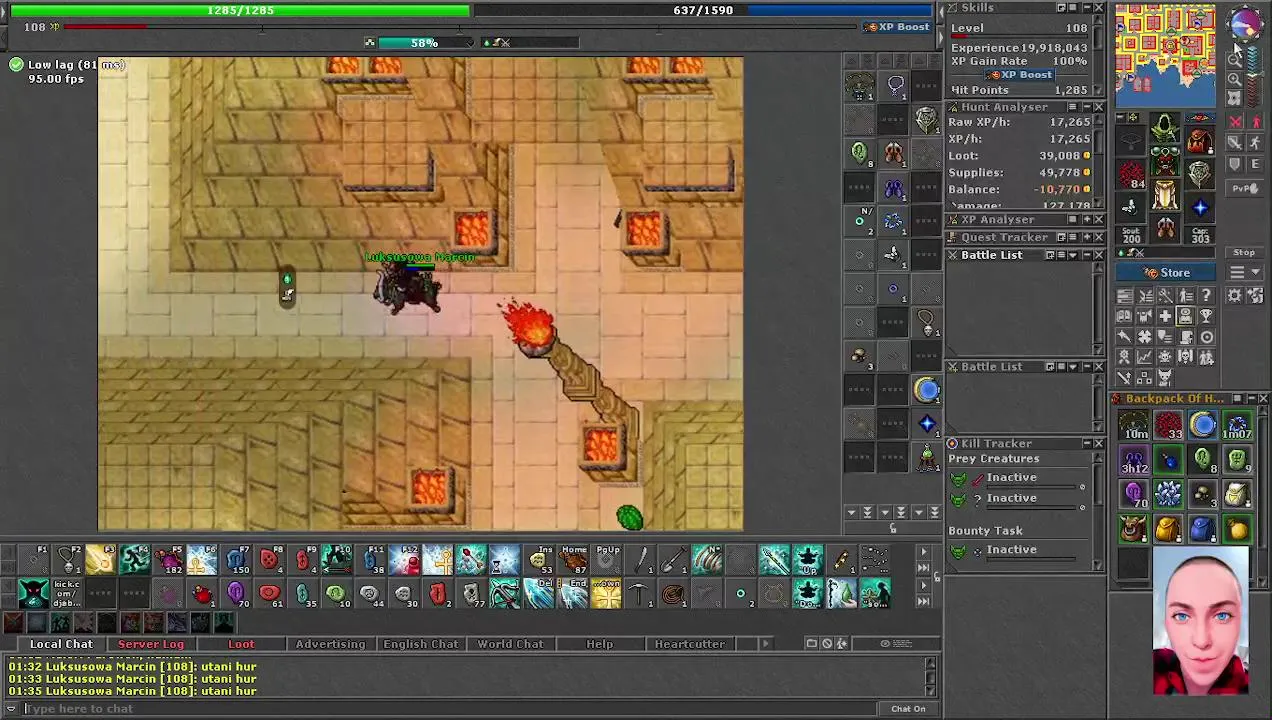
Task: Select defensive shield fight mode
Action: tap(1236, 164)
